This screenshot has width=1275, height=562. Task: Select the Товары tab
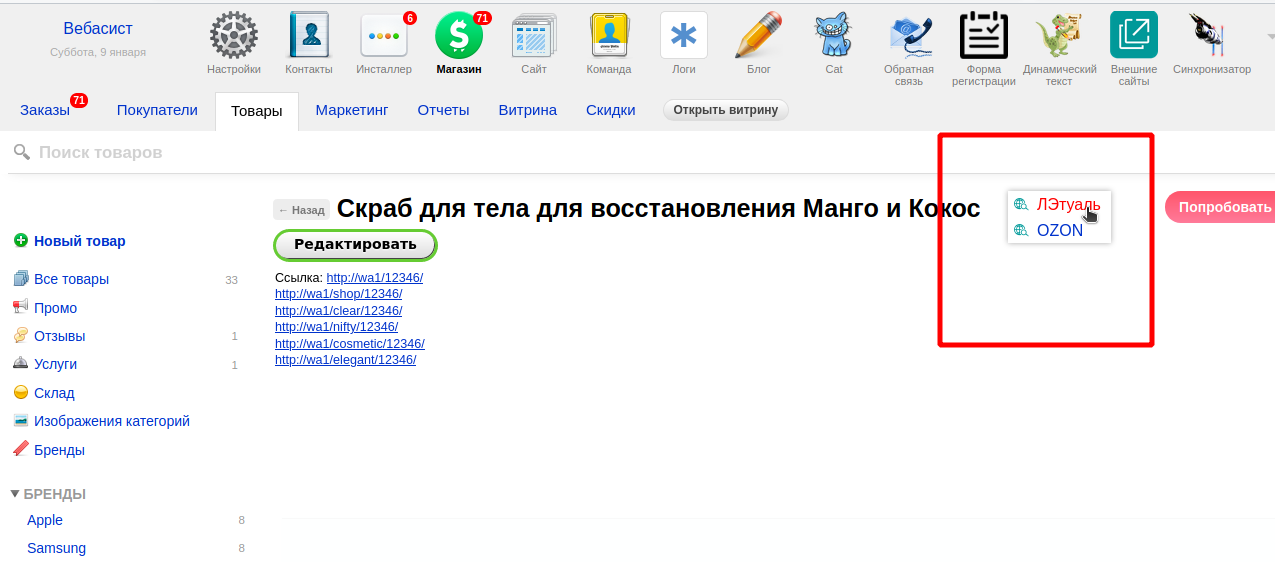click(x=257, y=111)
